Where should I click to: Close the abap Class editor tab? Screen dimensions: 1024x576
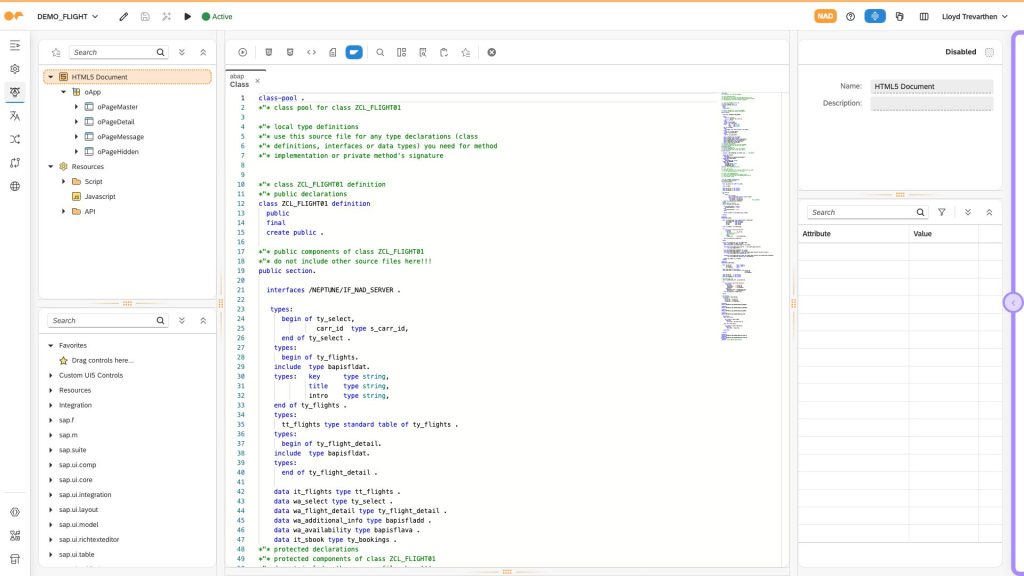(x=257, y=81)
